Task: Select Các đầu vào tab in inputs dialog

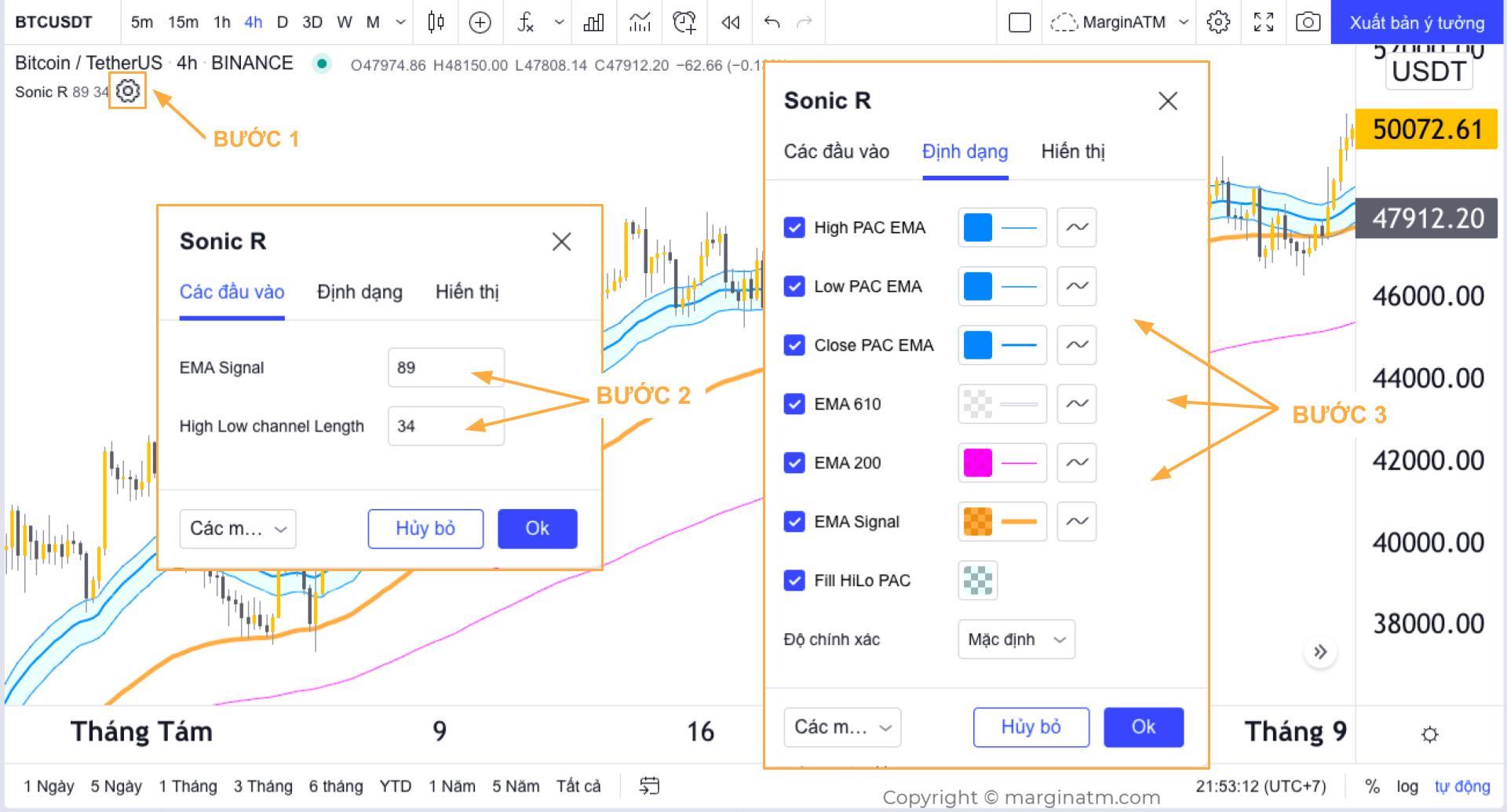Action: [x=232, y=292]
